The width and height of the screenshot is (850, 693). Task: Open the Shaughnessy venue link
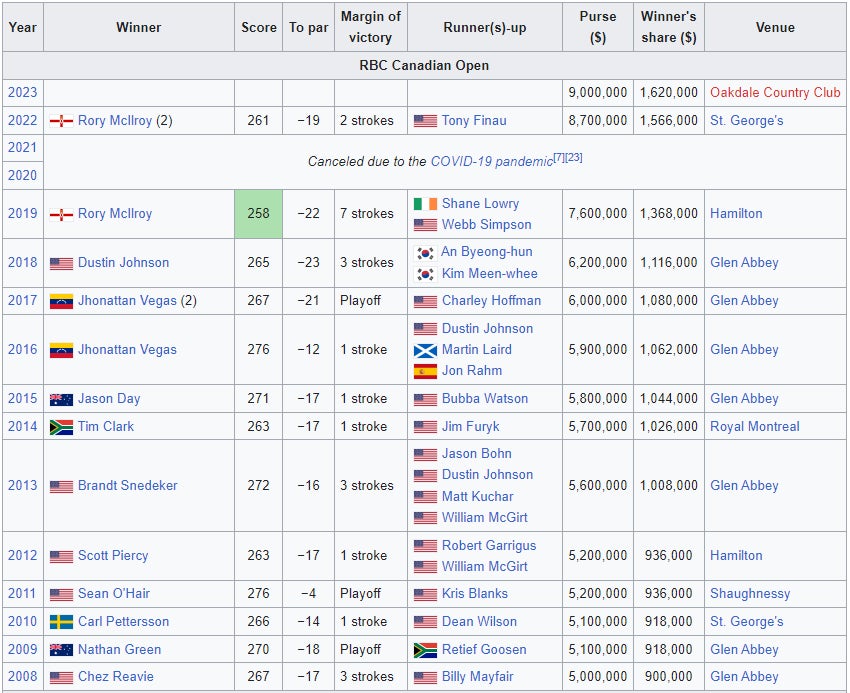point(750,594)
